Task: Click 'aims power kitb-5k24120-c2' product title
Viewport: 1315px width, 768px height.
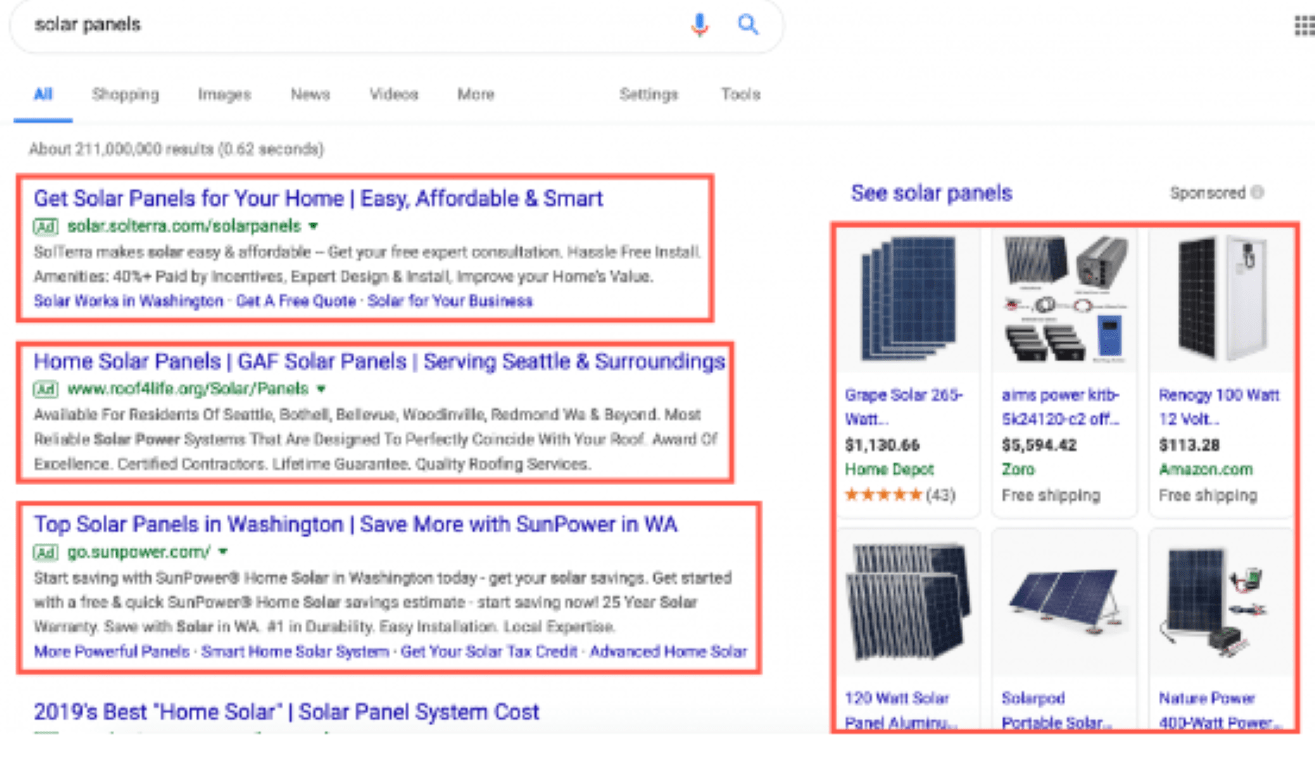Action: [1061, 407]
